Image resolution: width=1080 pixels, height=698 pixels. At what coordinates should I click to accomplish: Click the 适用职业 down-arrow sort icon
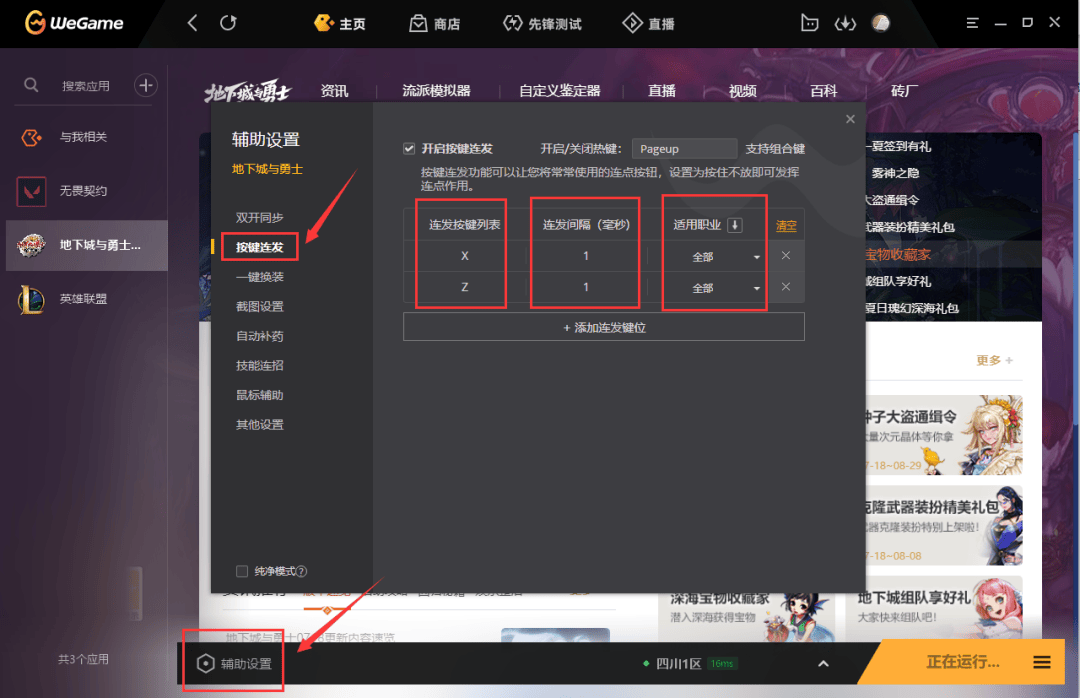[x=735, y=225]
